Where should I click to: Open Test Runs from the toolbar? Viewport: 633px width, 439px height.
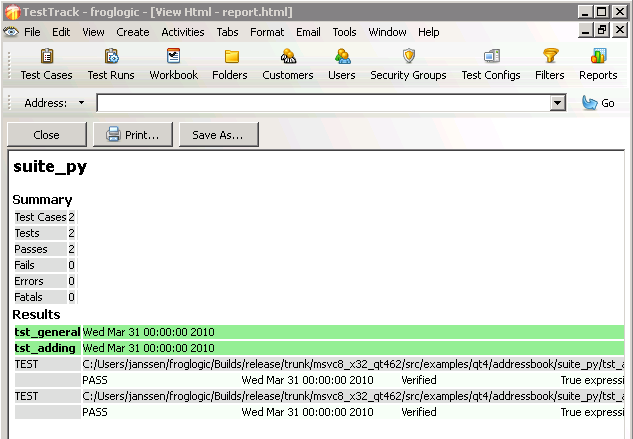[111, 64]
